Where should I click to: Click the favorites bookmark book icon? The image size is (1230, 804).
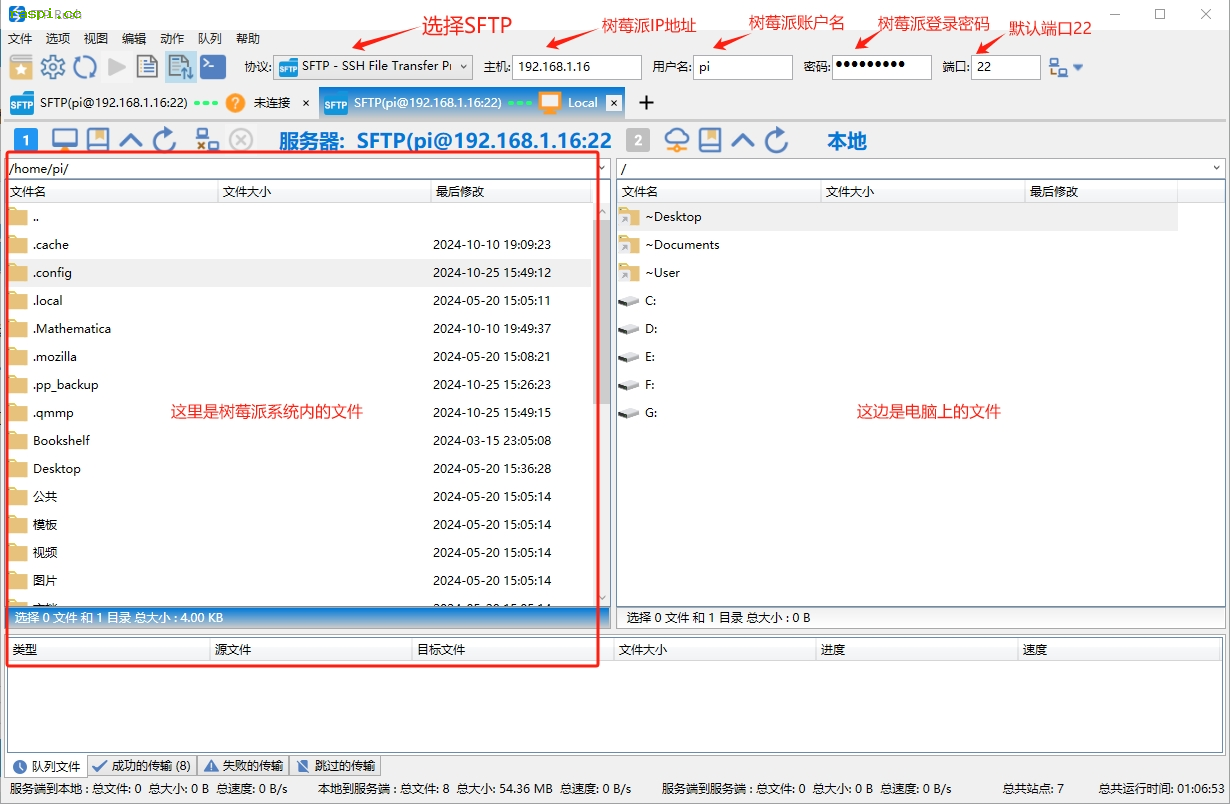20,66
